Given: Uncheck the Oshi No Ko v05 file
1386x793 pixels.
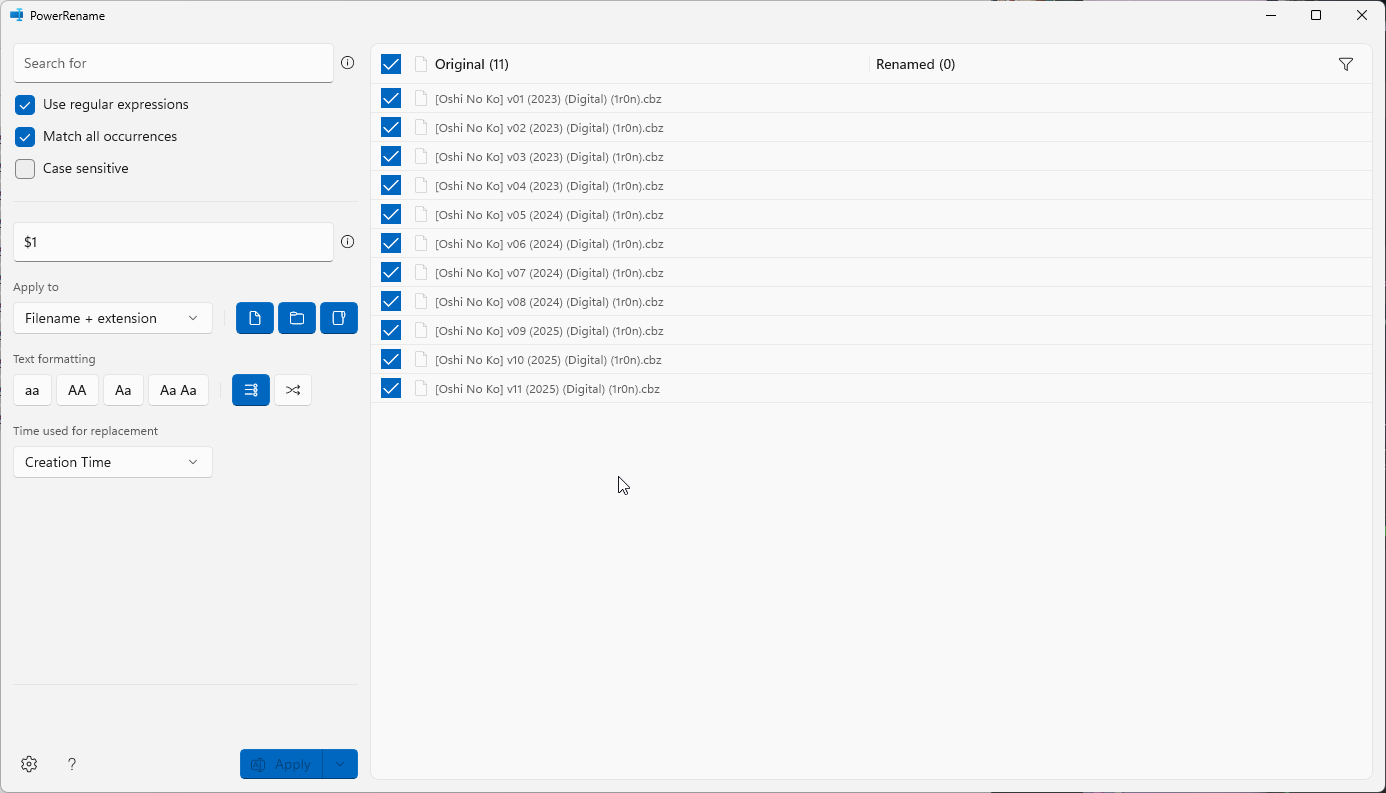Looking at the screenshot, I should (391, 214).
